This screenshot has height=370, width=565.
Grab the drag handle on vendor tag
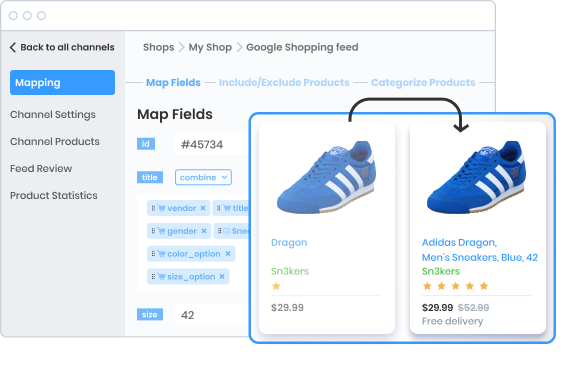click(153, 208)
